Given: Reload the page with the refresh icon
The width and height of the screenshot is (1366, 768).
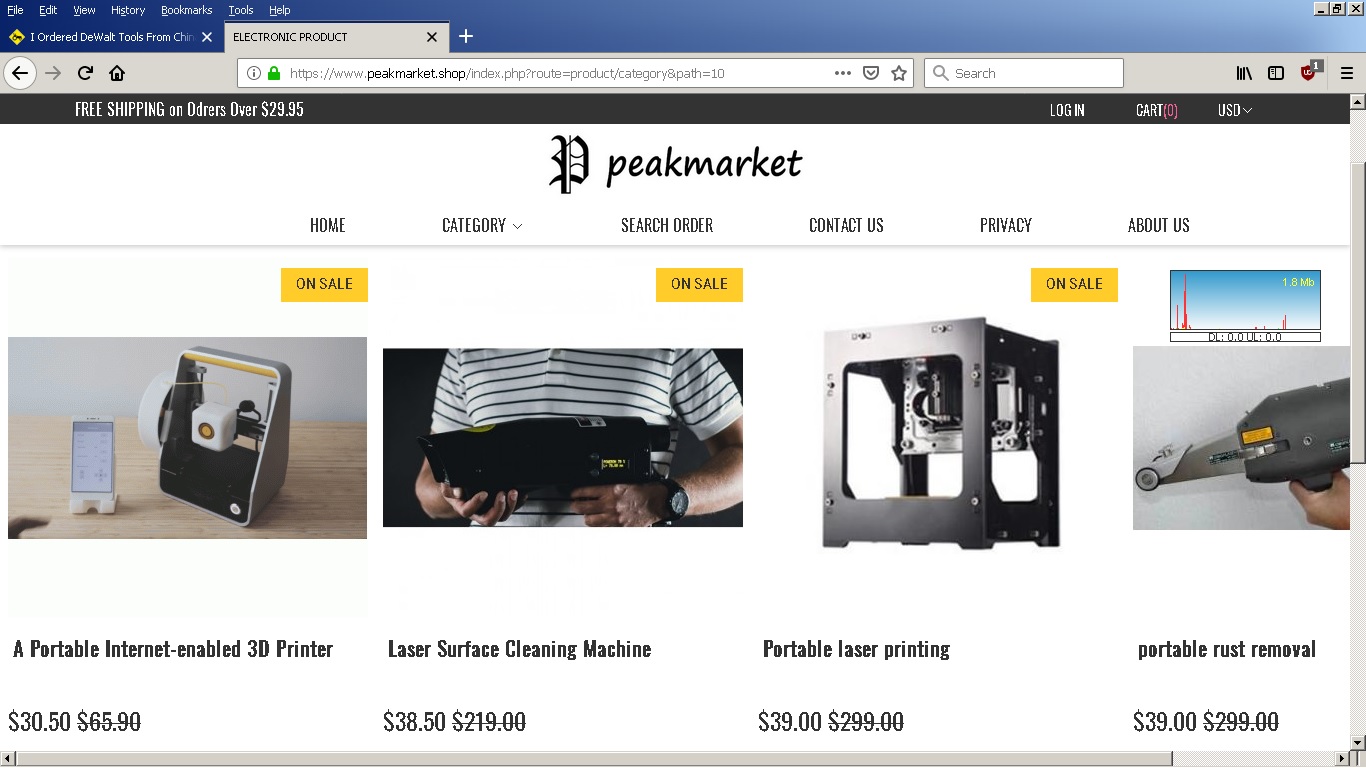Looking at the screenshot, I should coord(85,73).
